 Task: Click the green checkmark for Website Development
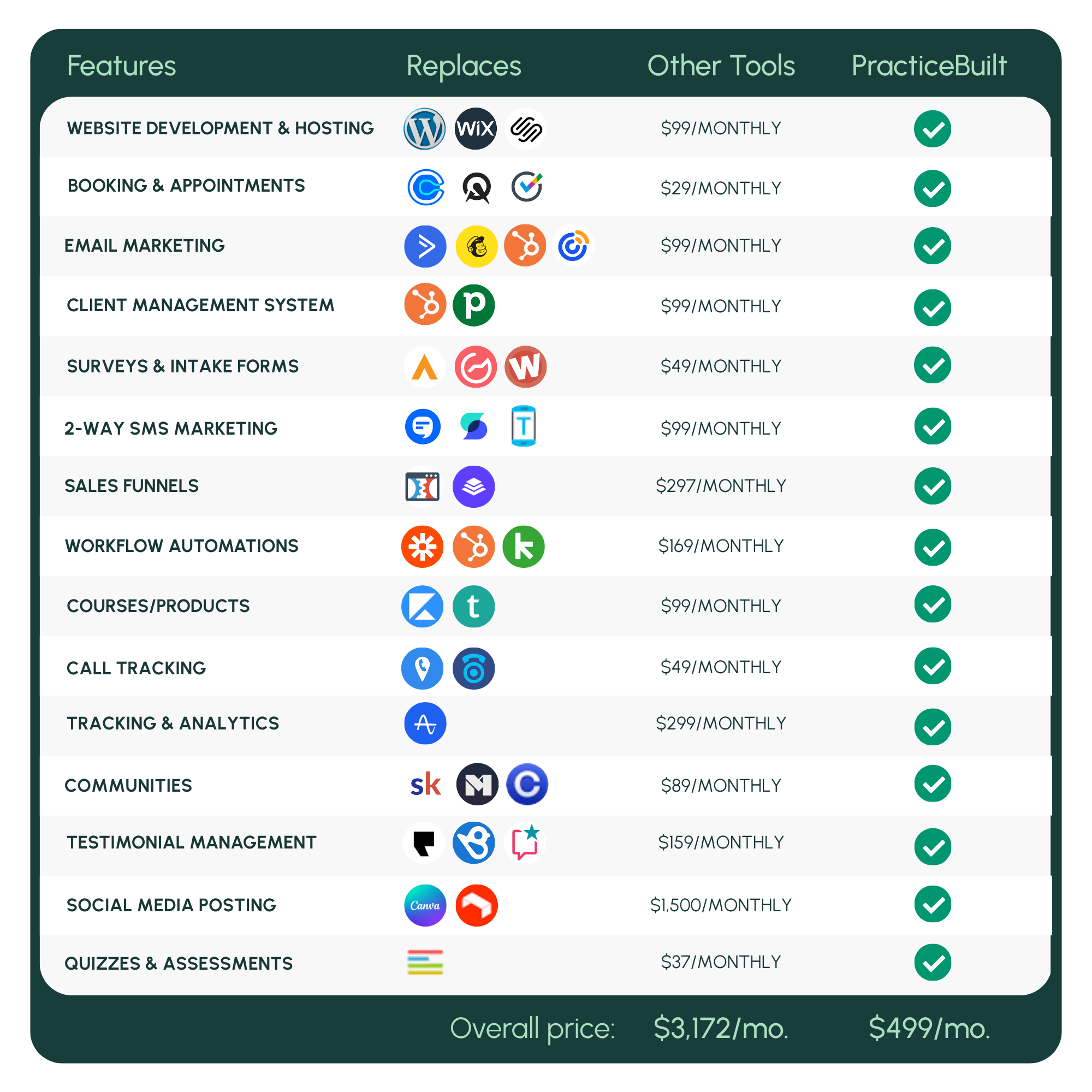point(932,129)
